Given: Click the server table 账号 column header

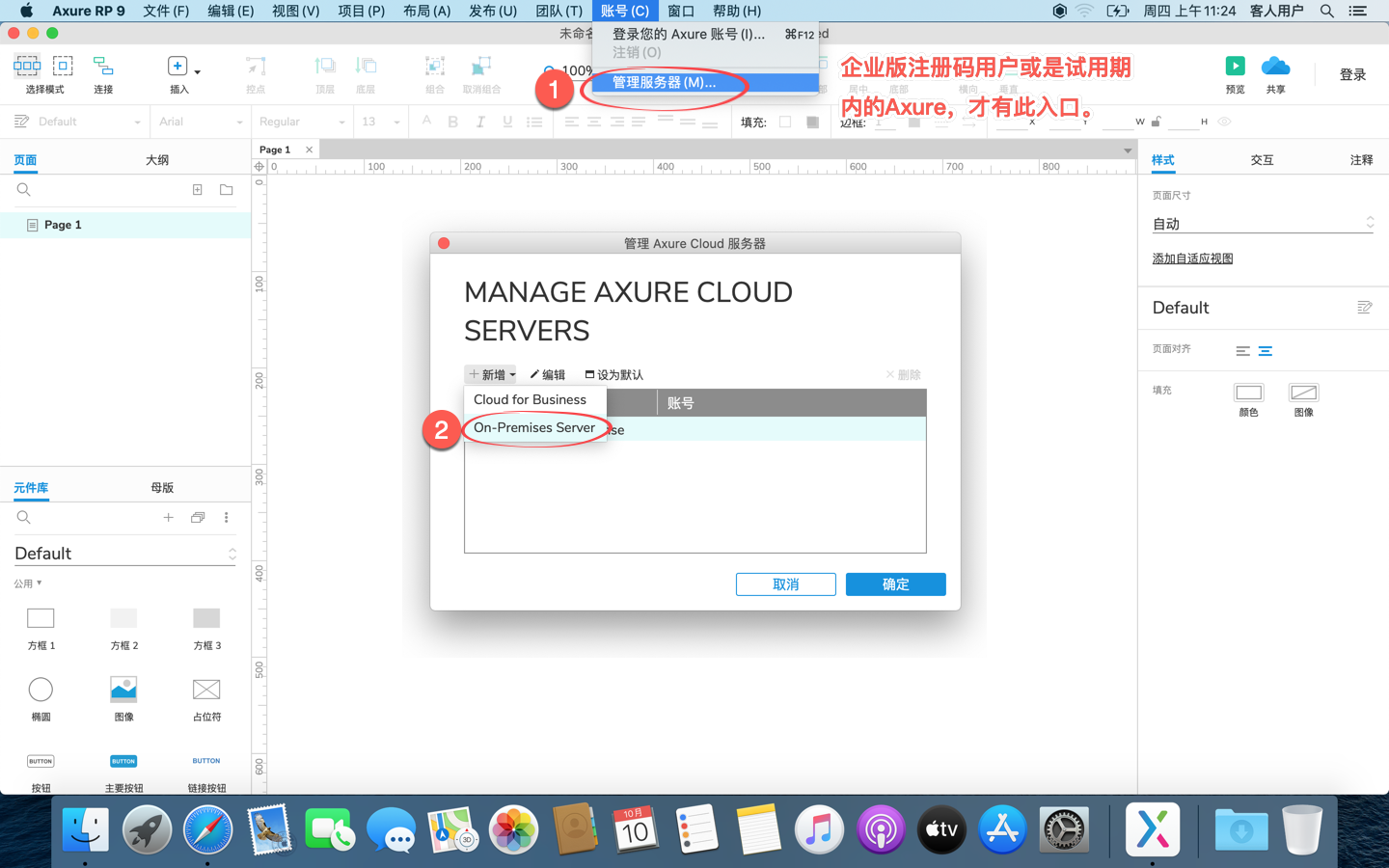Looking at the screenshot, I should (x=791, y=403).
